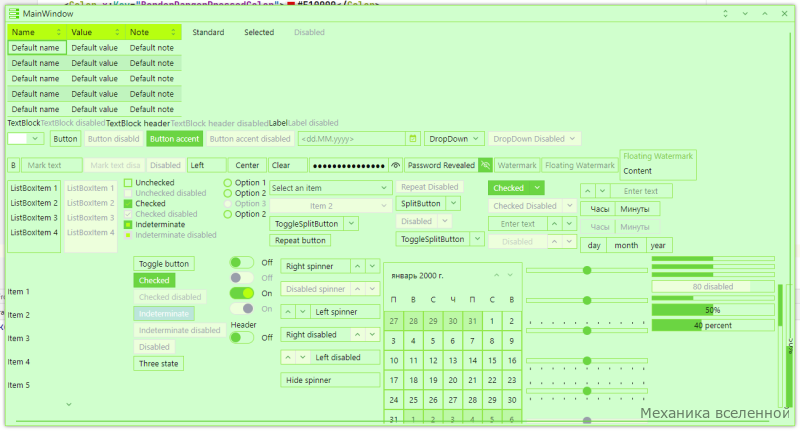Select day 22 in the calendar
The image size is (800, 431).
[492, 381]
